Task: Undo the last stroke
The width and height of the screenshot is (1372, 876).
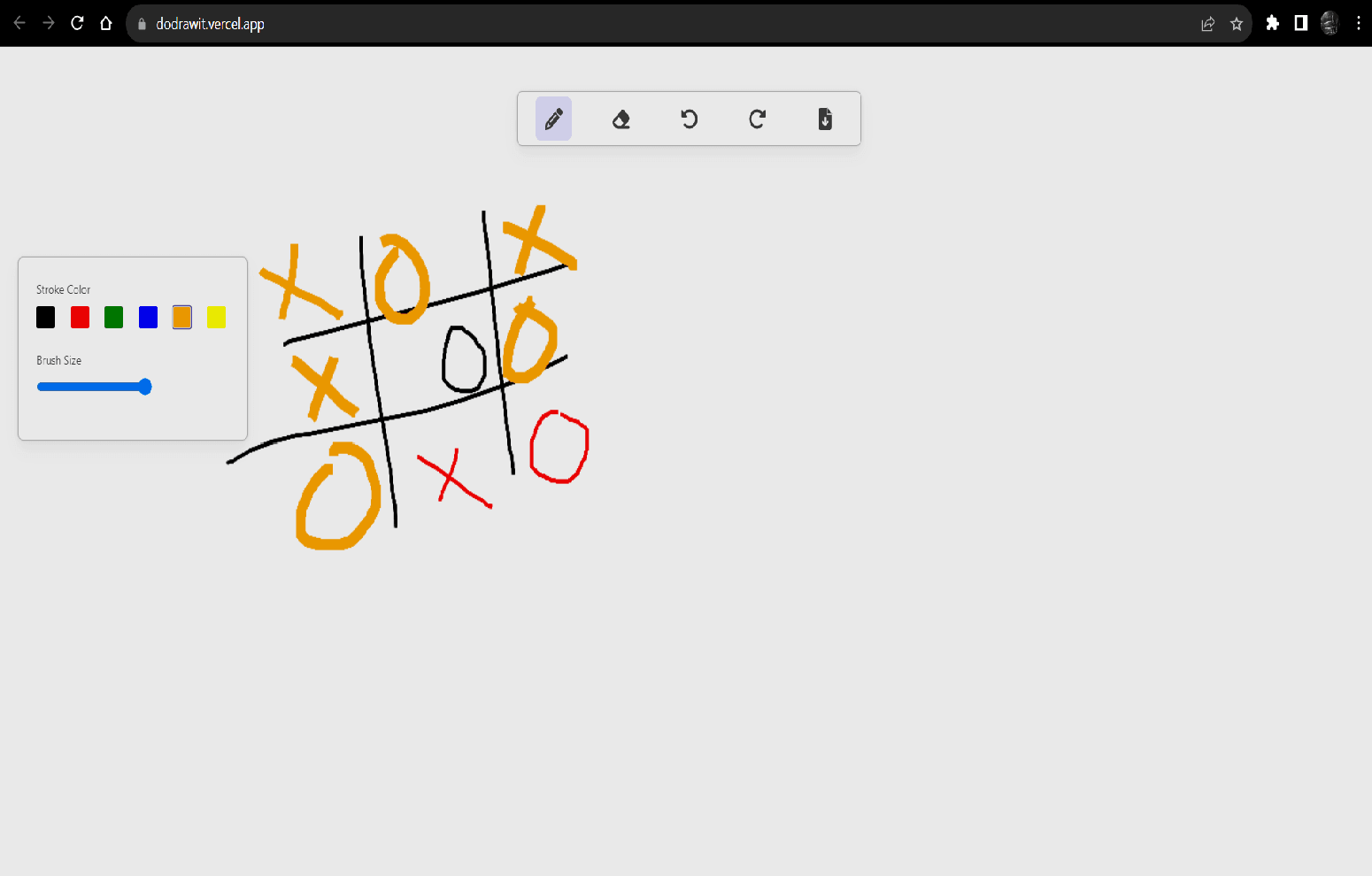Action: 689,119
